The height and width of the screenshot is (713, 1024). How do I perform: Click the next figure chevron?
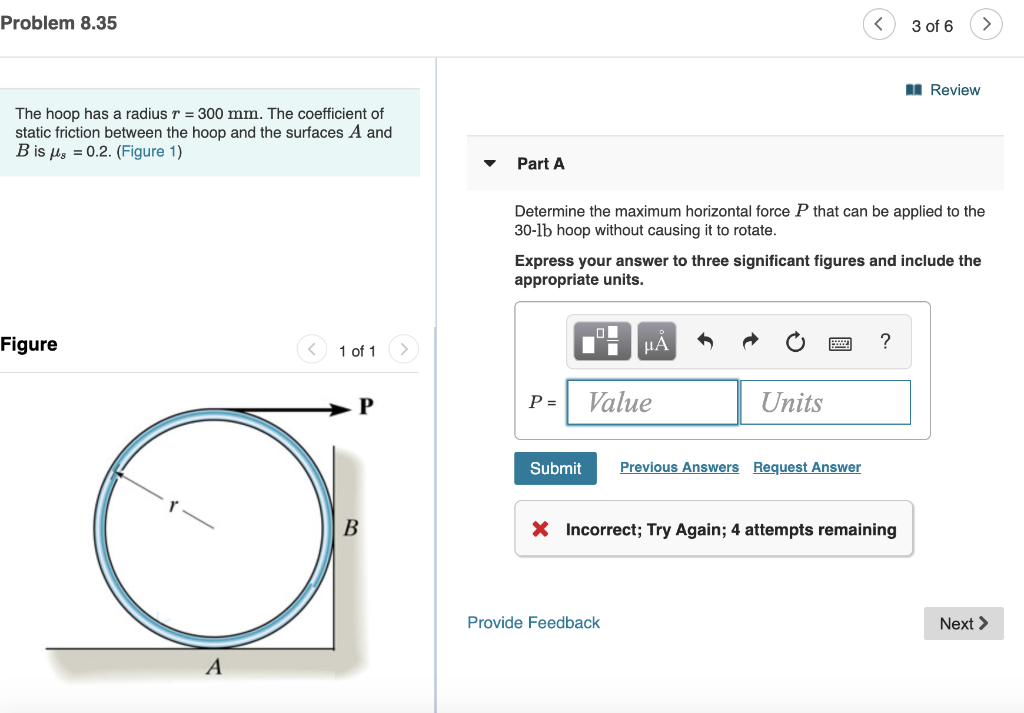pos(403,350)
